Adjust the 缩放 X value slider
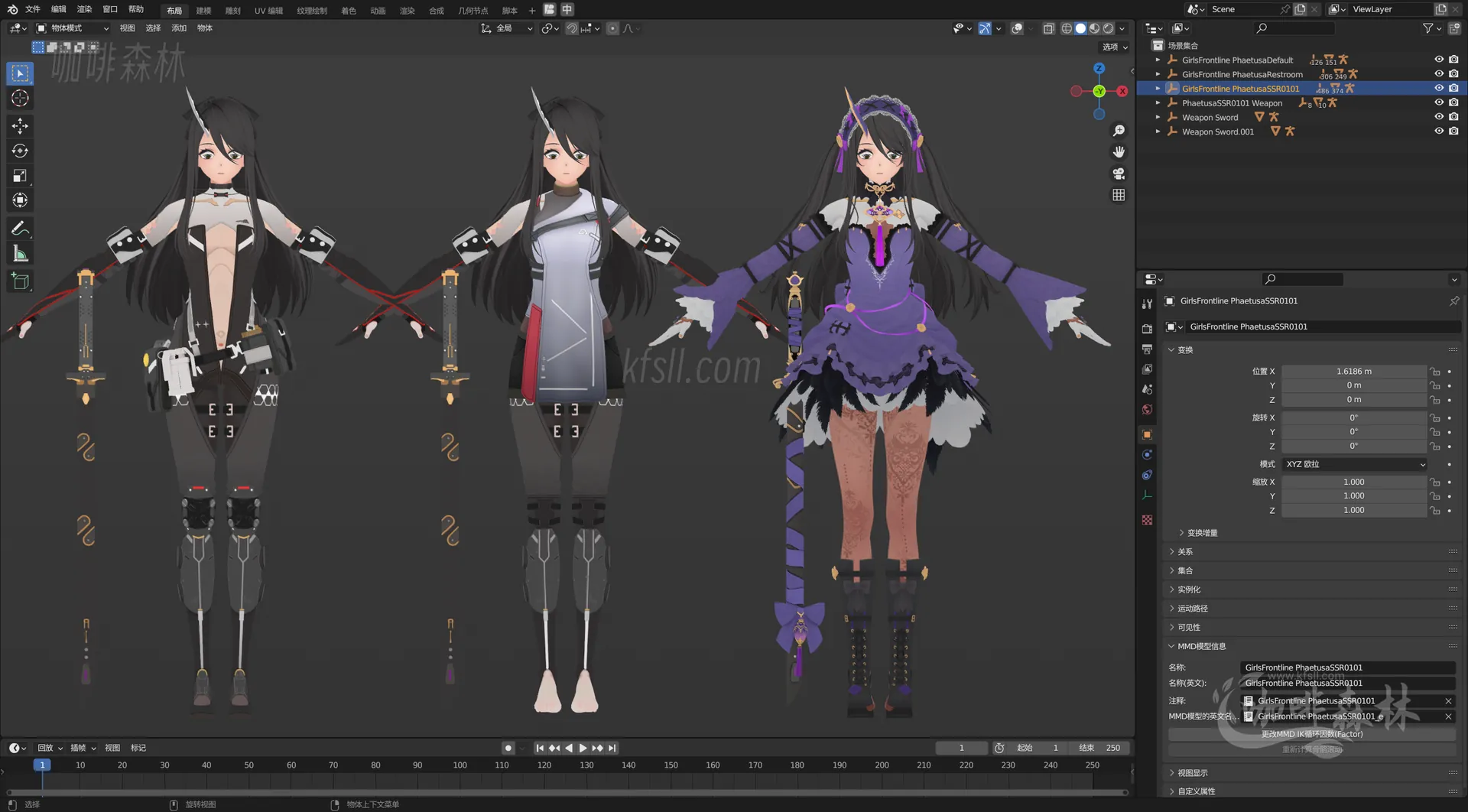 [1353, 482]
